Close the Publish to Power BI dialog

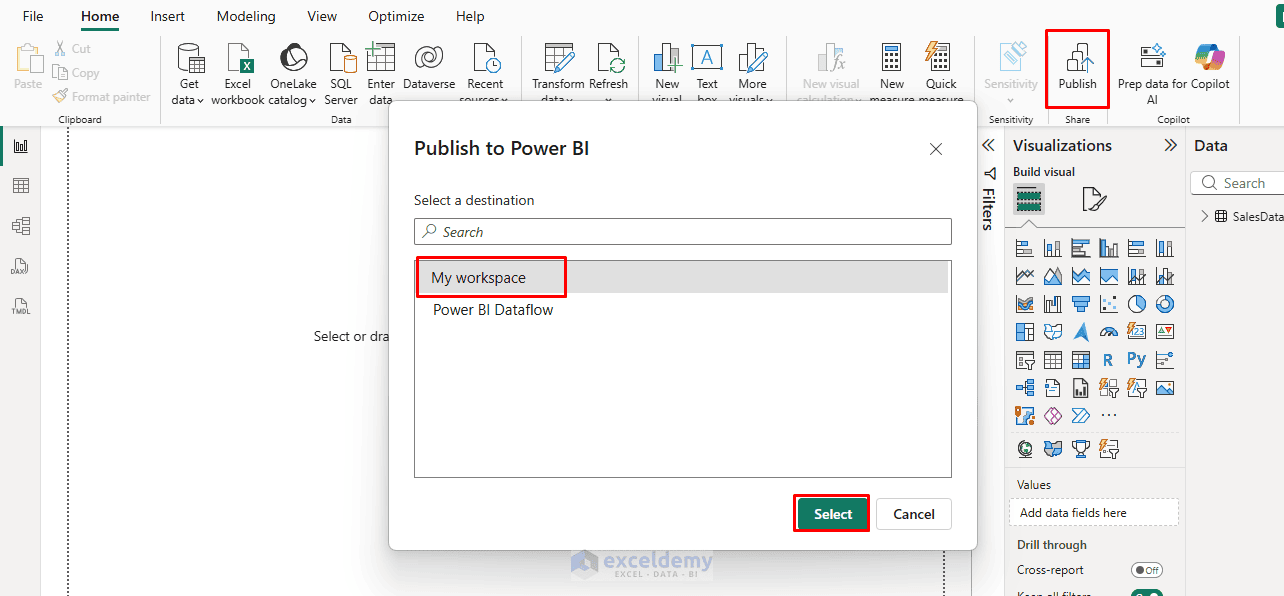(x=936, y=149)
